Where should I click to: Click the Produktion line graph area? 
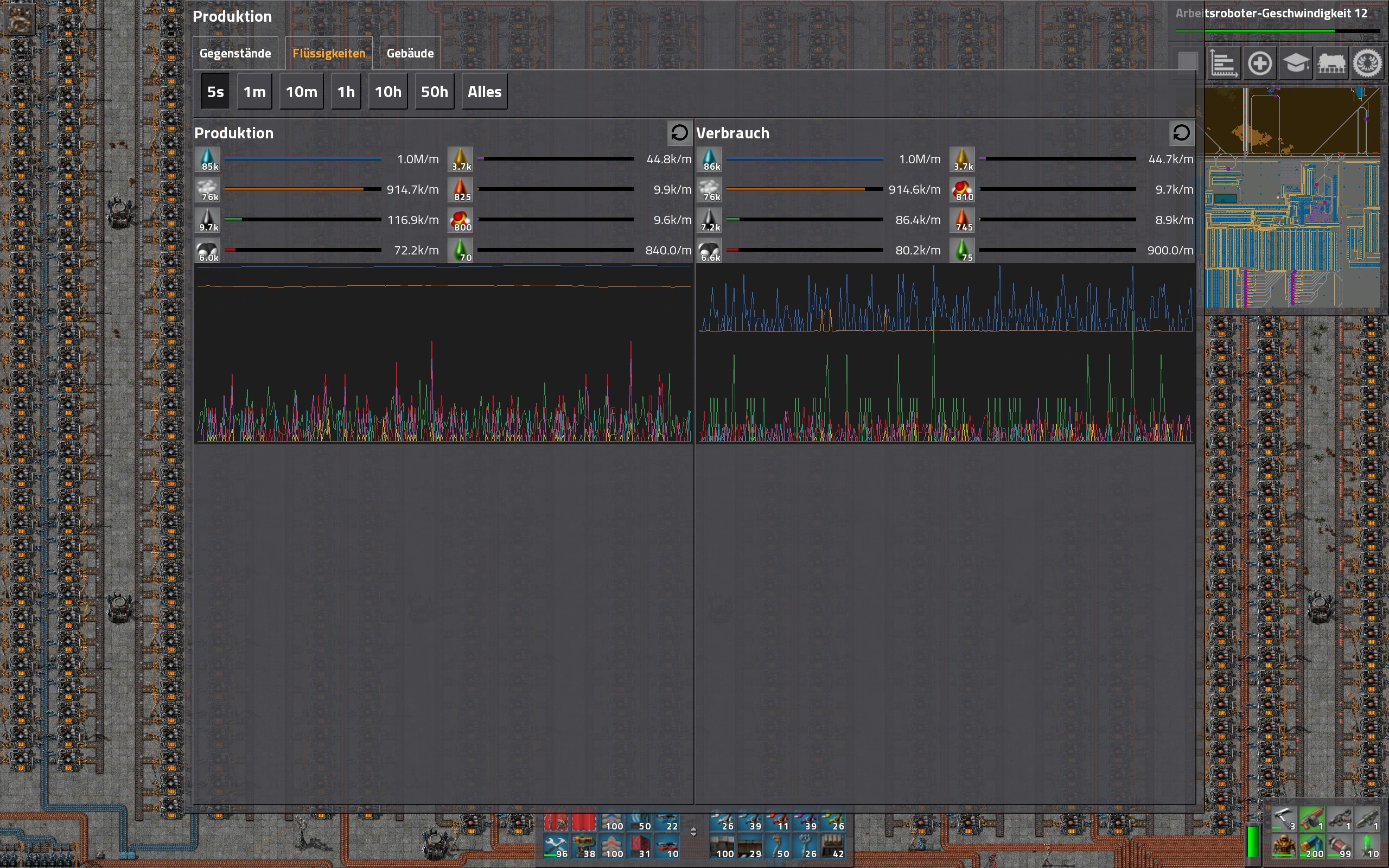tap(444, 353)
